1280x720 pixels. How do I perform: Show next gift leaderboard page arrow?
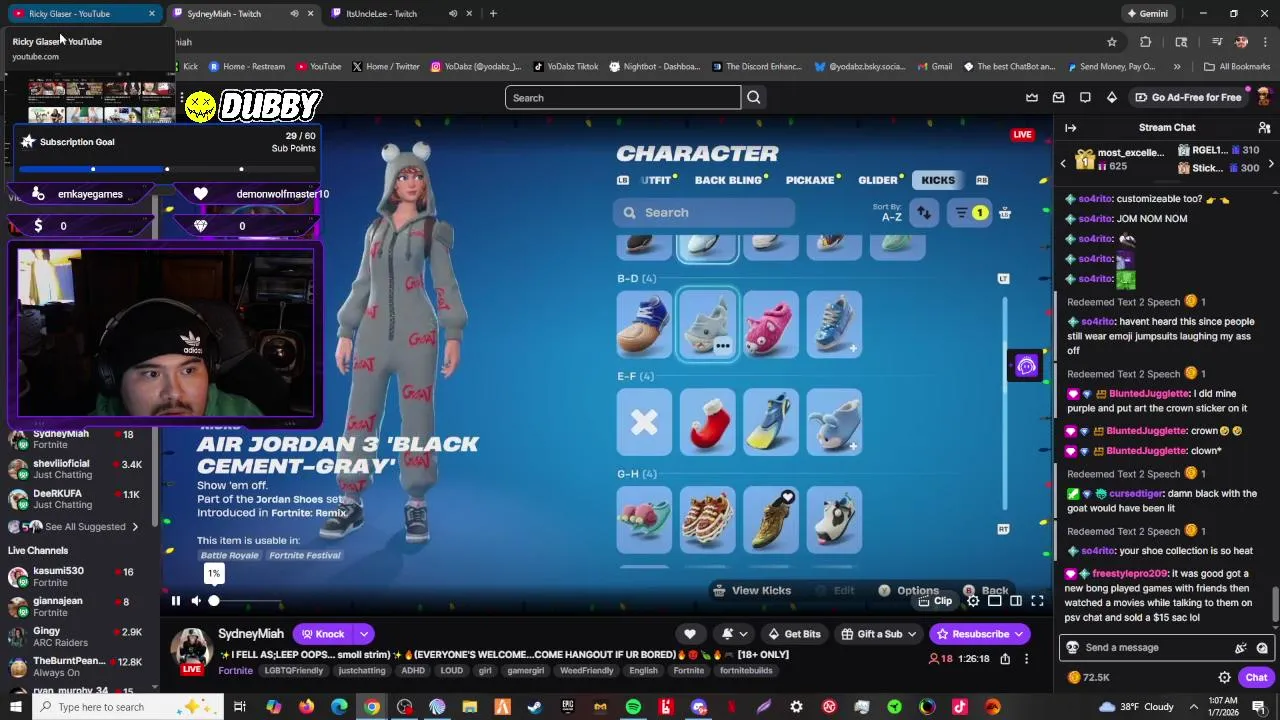1271,163
